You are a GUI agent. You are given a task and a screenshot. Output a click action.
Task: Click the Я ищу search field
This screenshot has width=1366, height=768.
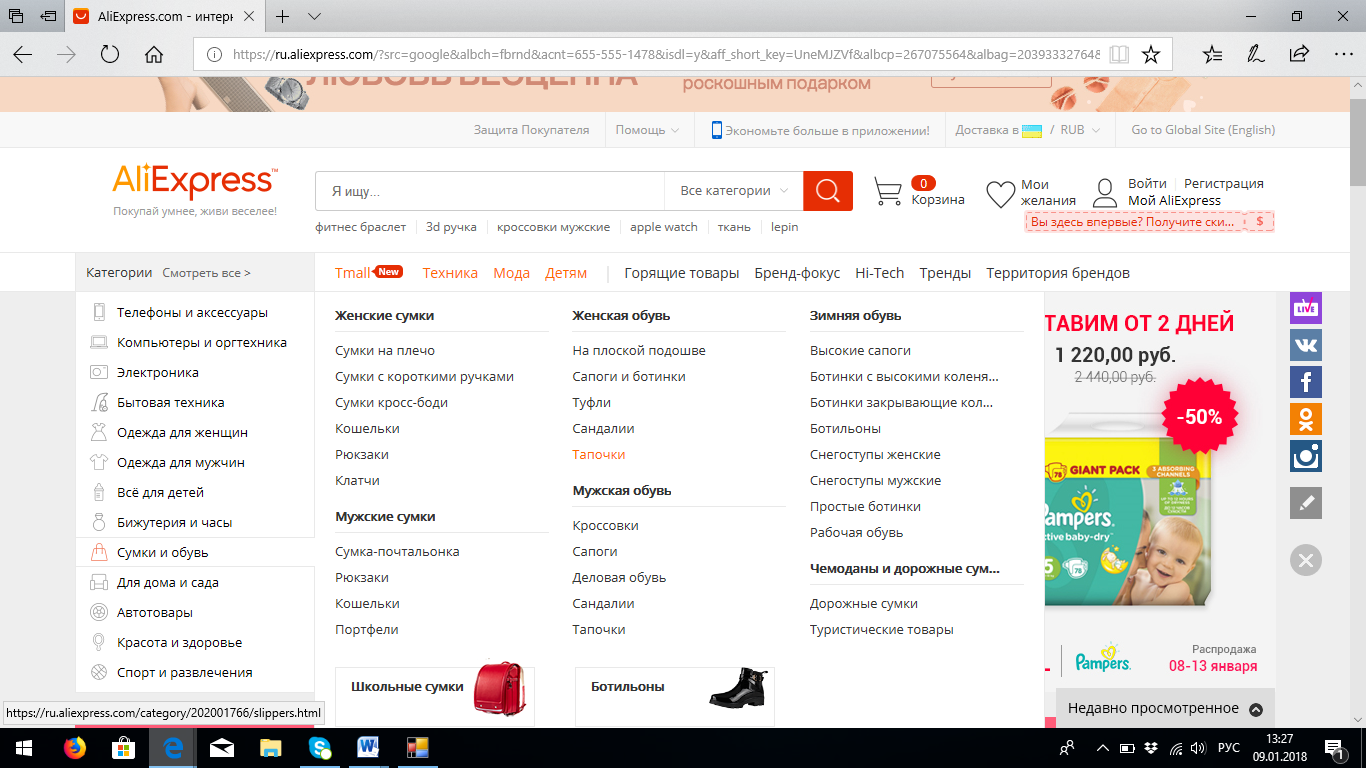pyautogui.click(x=490, y=191)
